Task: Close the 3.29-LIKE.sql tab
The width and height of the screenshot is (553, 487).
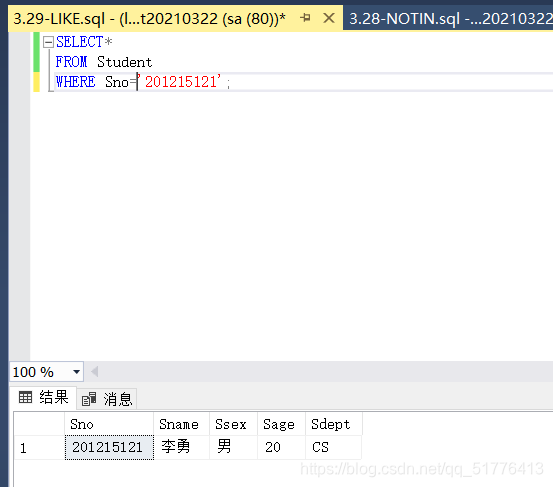Action: (x=329, y=18)
